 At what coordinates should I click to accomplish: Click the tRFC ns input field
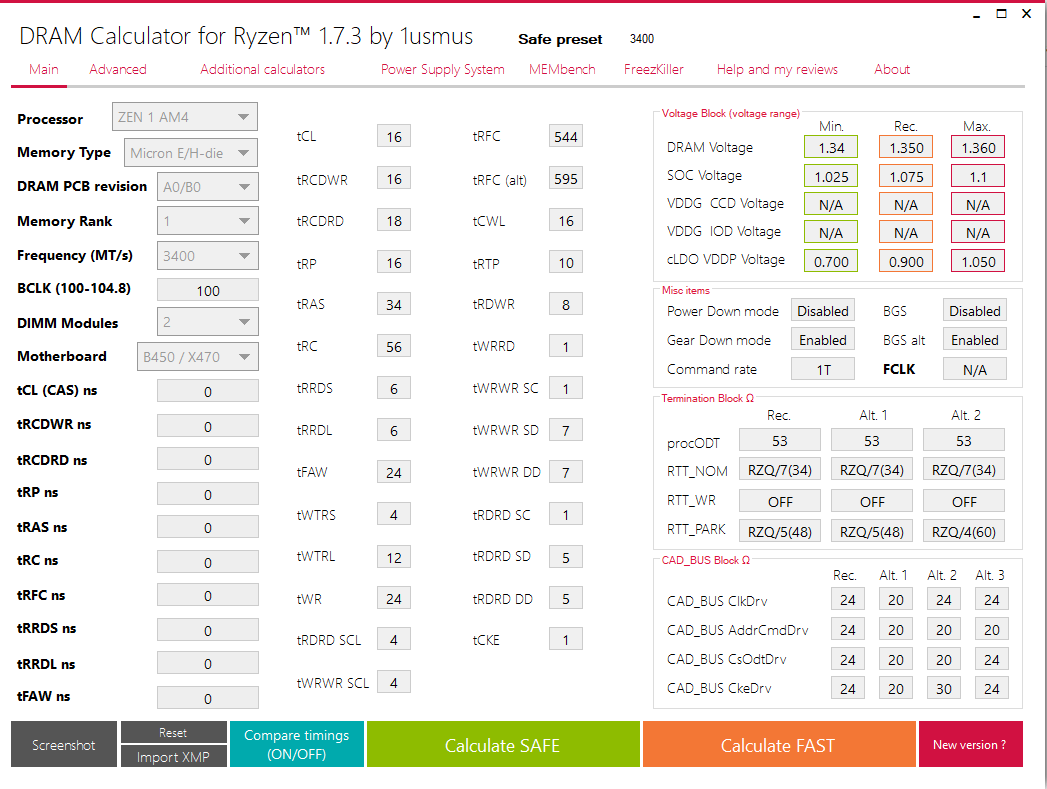[208, 595]
